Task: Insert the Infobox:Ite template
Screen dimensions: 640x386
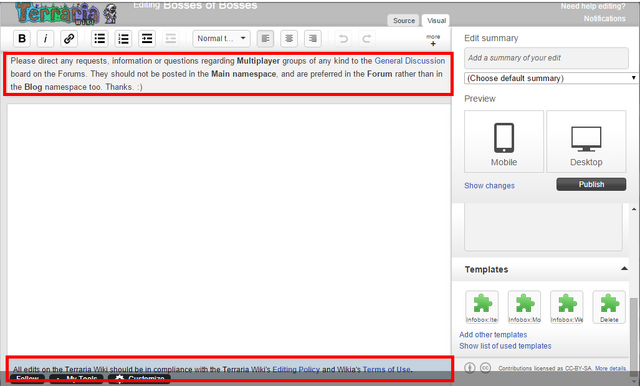Action: (x=482, y=307)
